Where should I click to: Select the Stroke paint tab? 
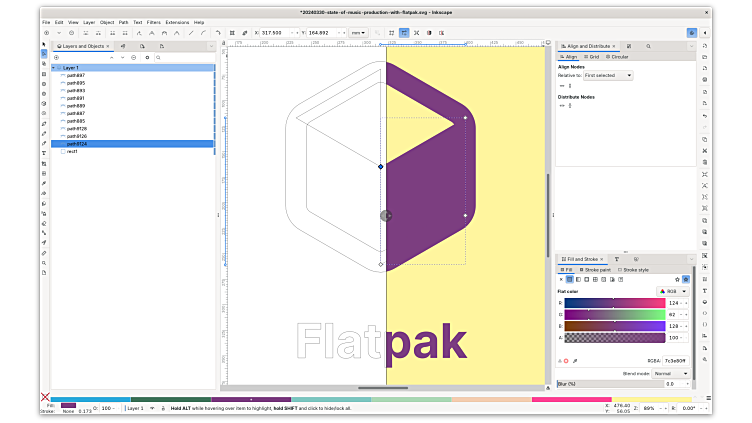tap(596, 269)
